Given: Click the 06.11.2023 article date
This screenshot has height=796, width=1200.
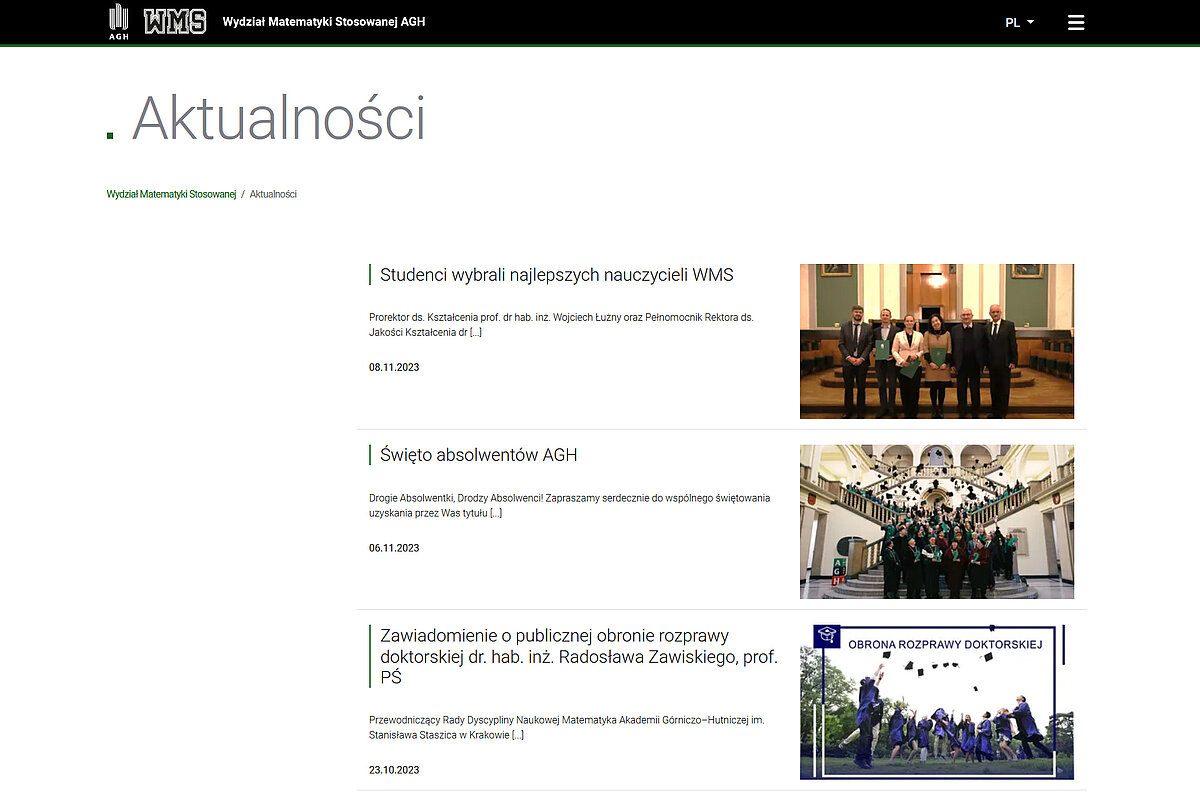Looking at the screenshot, I should coord(394,548).
